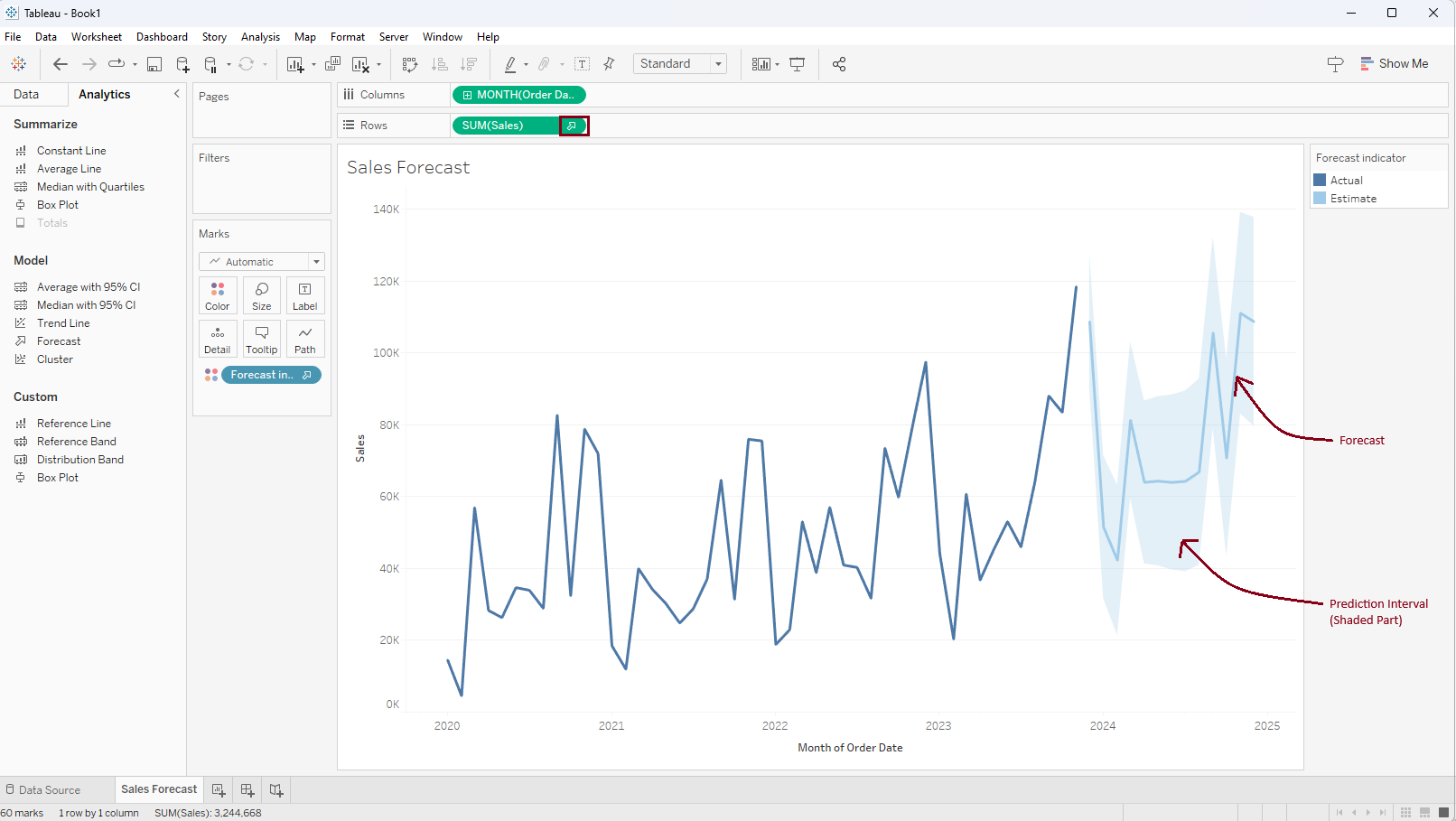
Task: Click the Color button on Marks card
Action: (218, 295)
